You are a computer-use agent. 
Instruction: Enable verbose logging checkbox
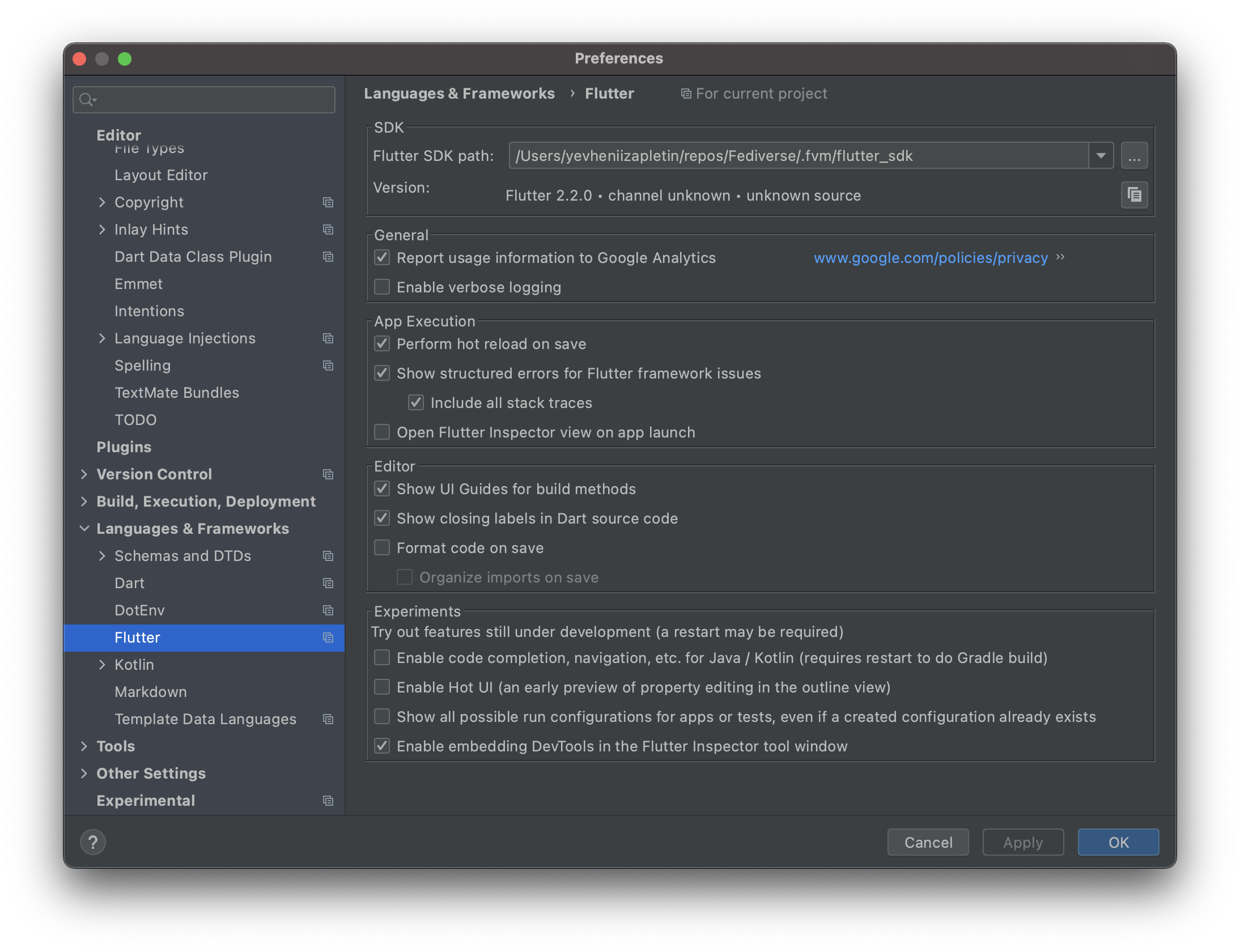[382, 287]
